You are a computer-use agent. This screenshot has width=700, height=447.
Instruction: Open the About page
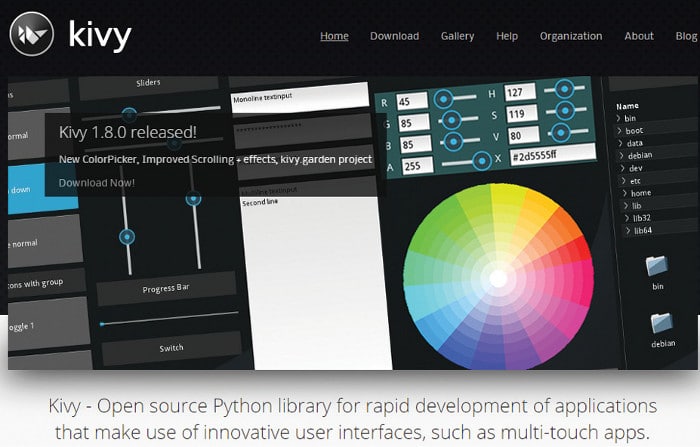[639, 36]
